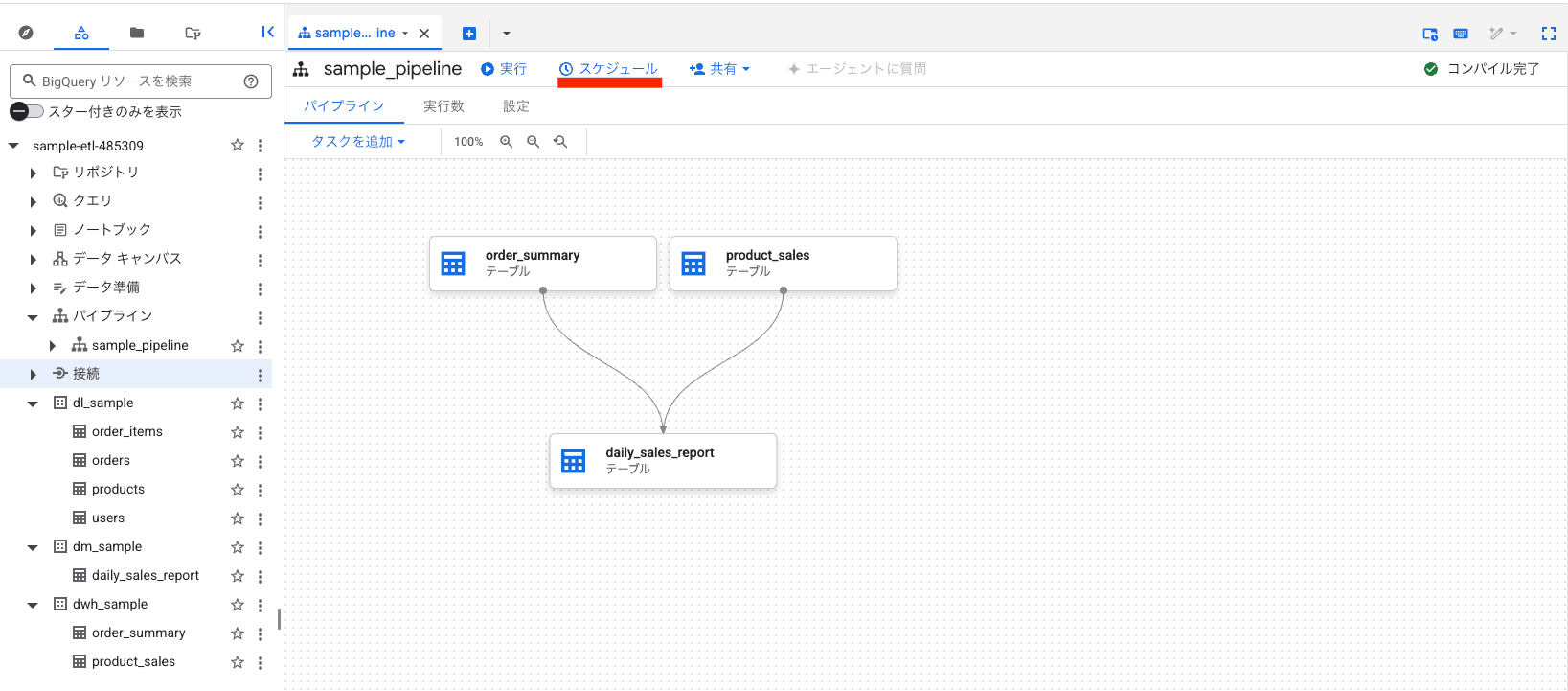
Task: Click the blue new tab plus icon
Action: point(469,34)
